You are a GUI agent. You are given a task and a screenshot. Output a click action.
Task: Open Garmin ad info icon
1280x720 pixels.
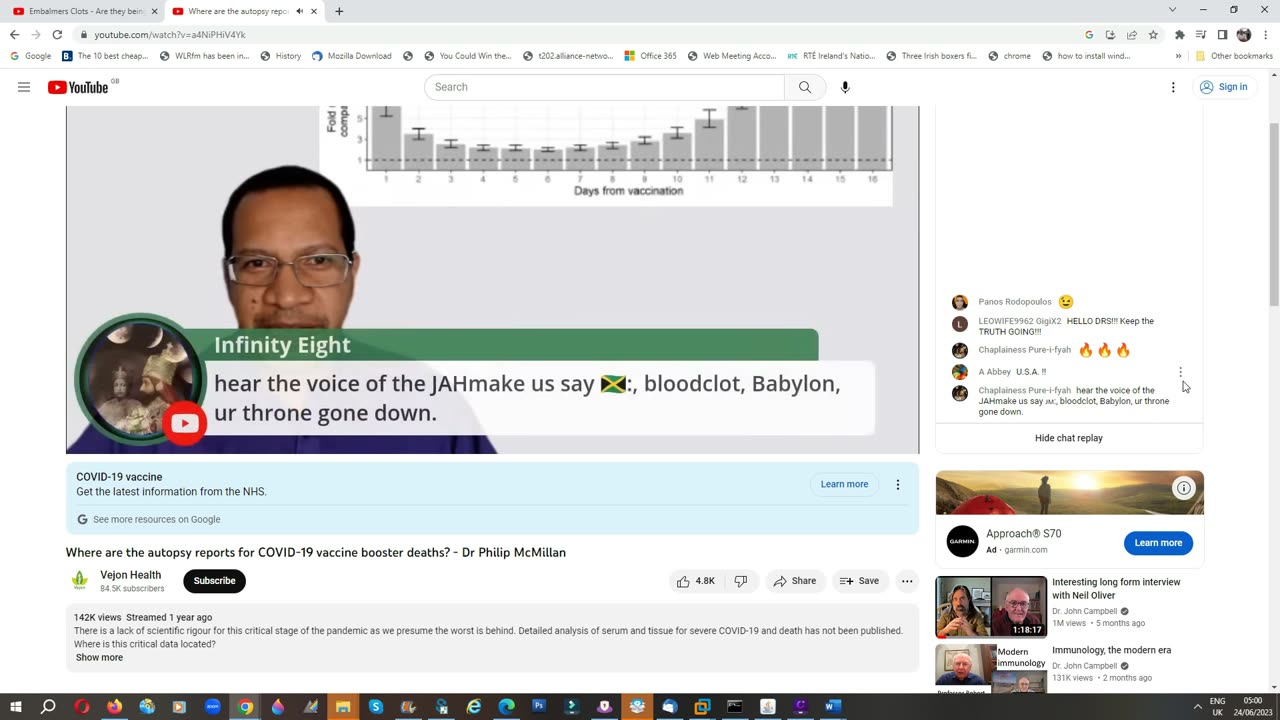[x=1183, y=488]
